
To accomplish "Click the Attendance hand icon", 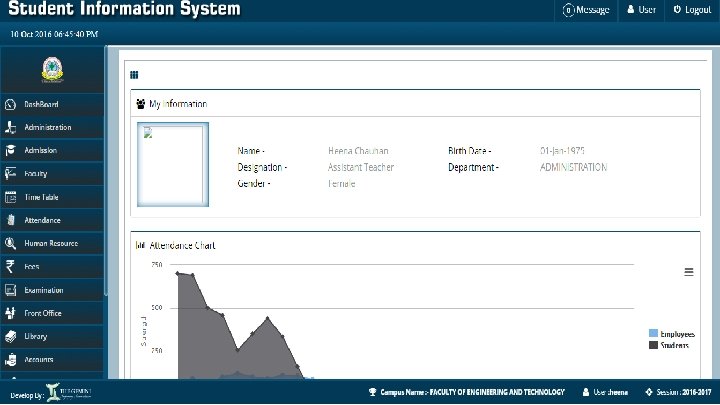I will pos(10,220).
